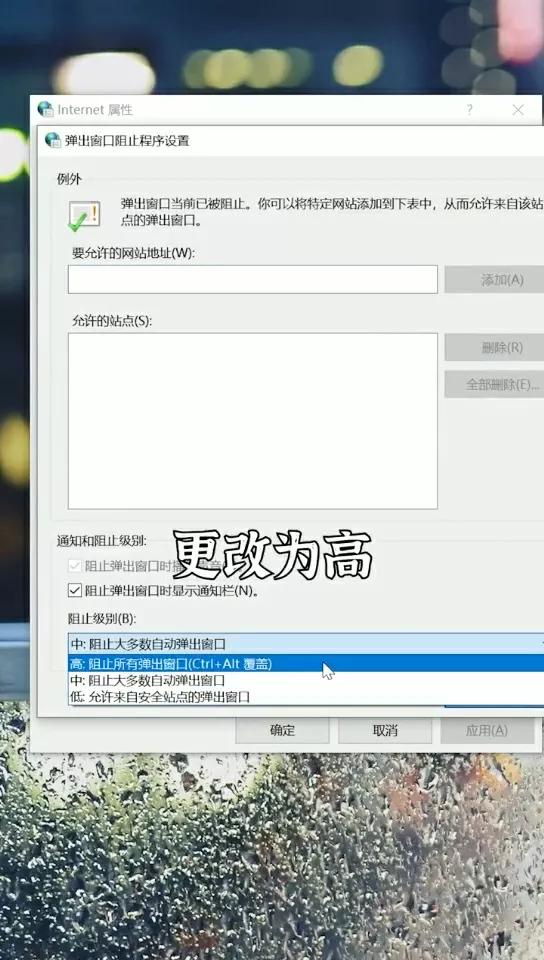Close the Internet 属性 window

tap(518, 110)
